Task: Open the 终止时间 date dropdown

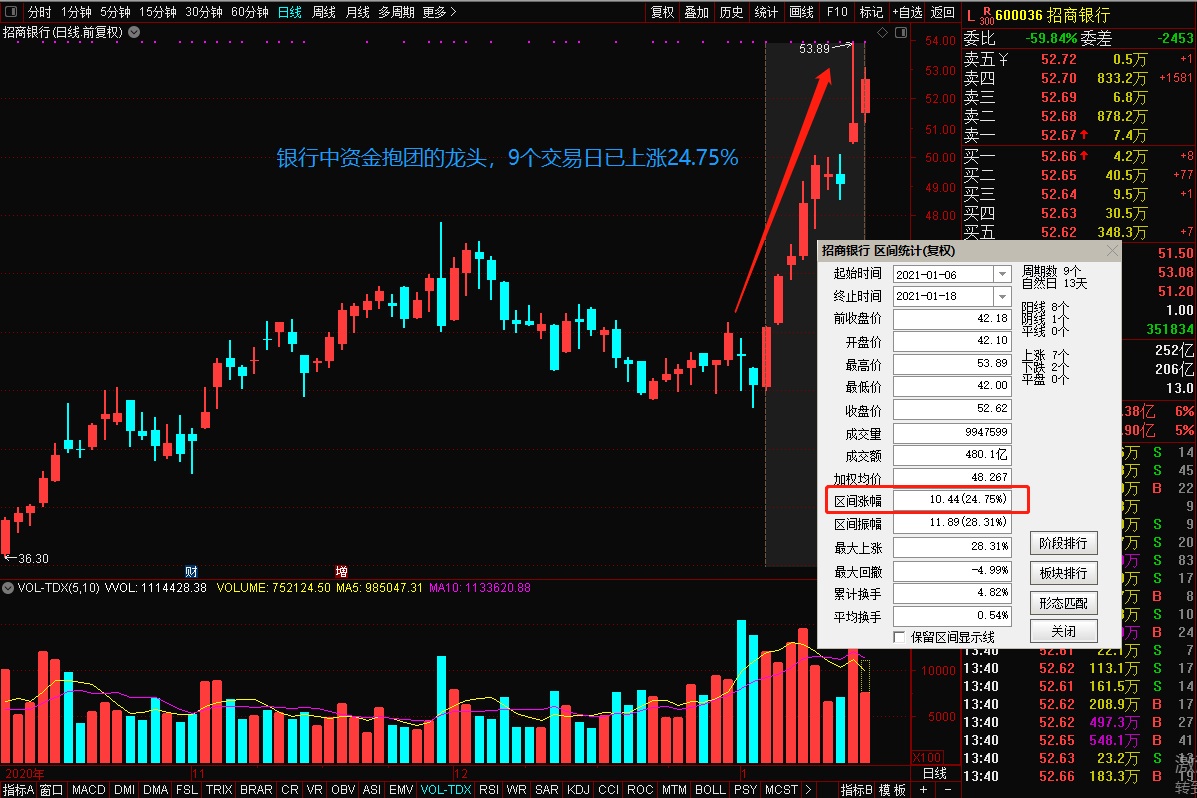Action: [x=1002, y=296]
